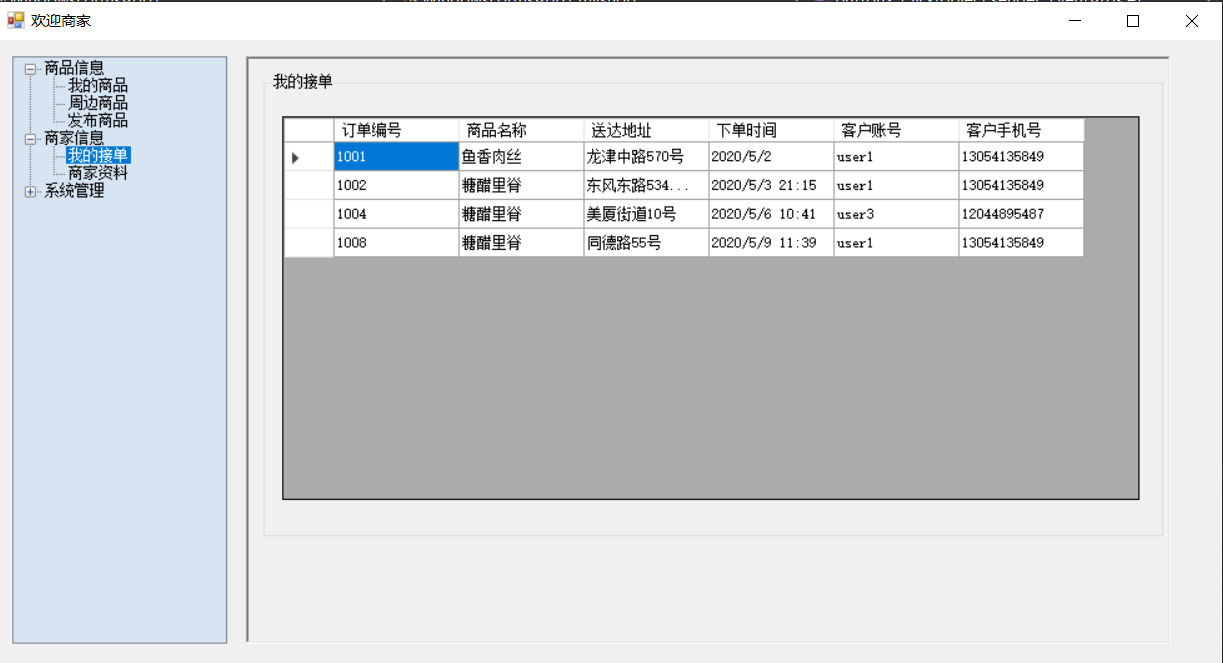The height and width of the screenshot is (663, 1223).
Task: Select phone 13054135849 in order 1001 row
Action: pos(1021,157)
